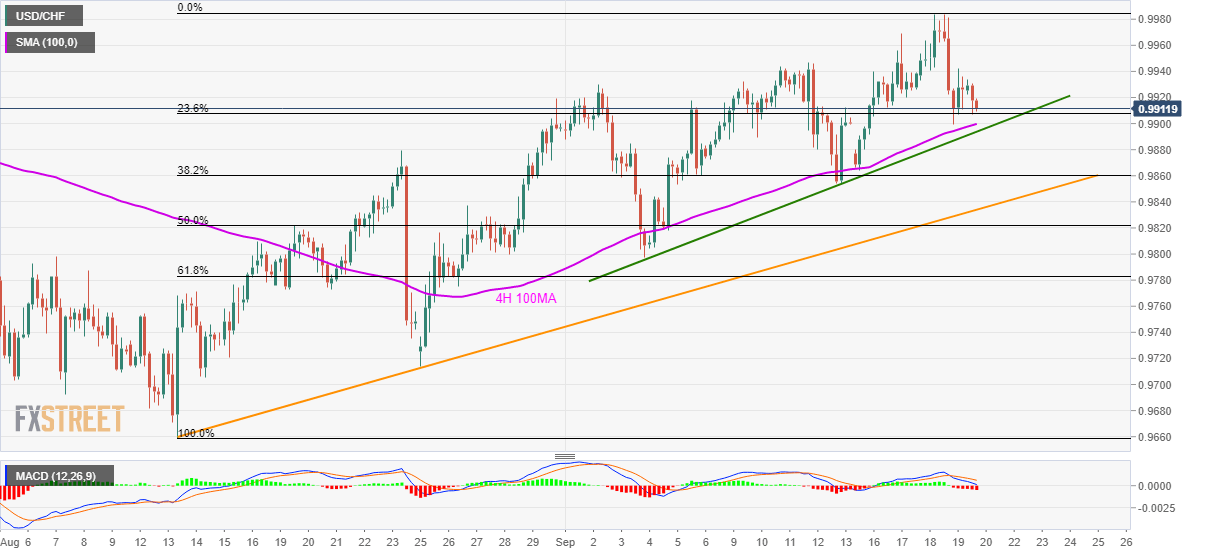Click the Aug label on date axis

tap(12, 541)
